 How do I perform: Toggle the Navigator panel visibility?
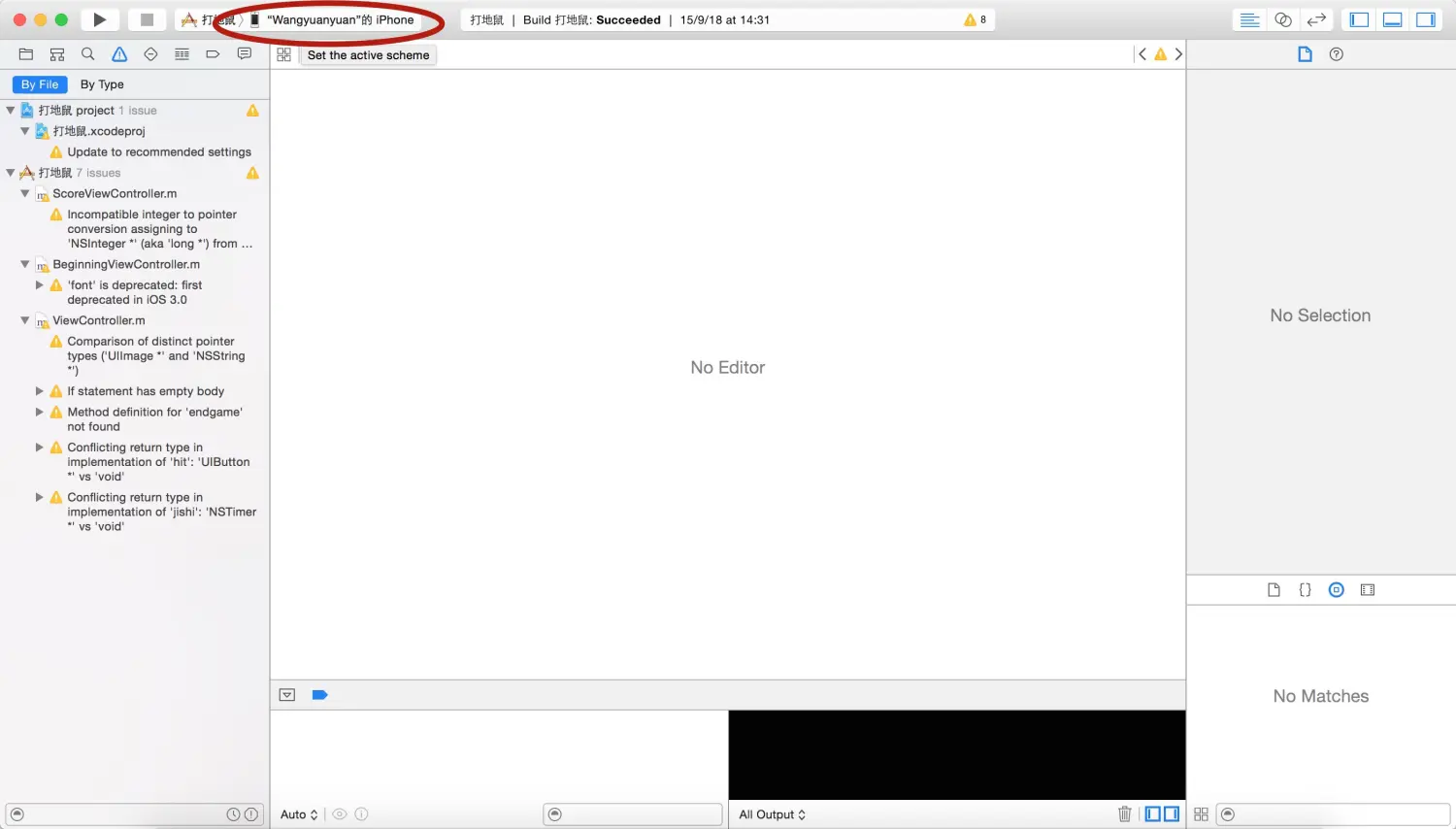(1359, 19)
